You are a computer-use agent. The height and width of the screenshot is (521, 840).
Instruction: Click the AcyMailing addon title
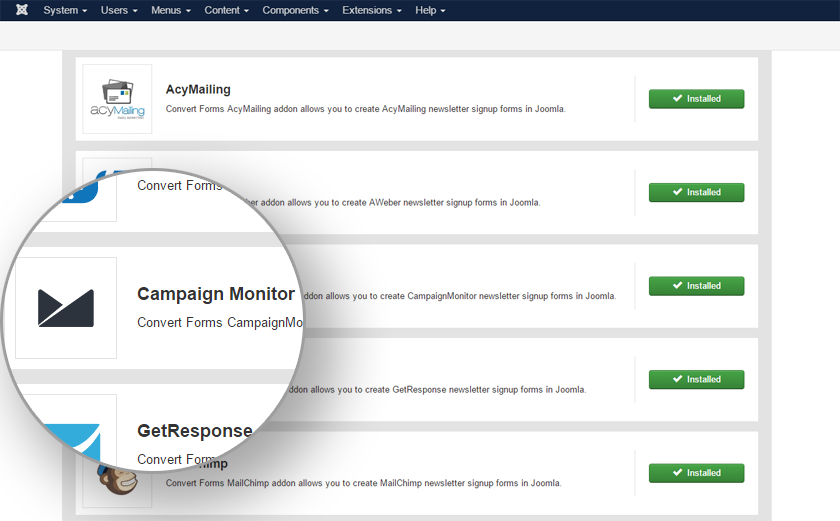point(198,89)
